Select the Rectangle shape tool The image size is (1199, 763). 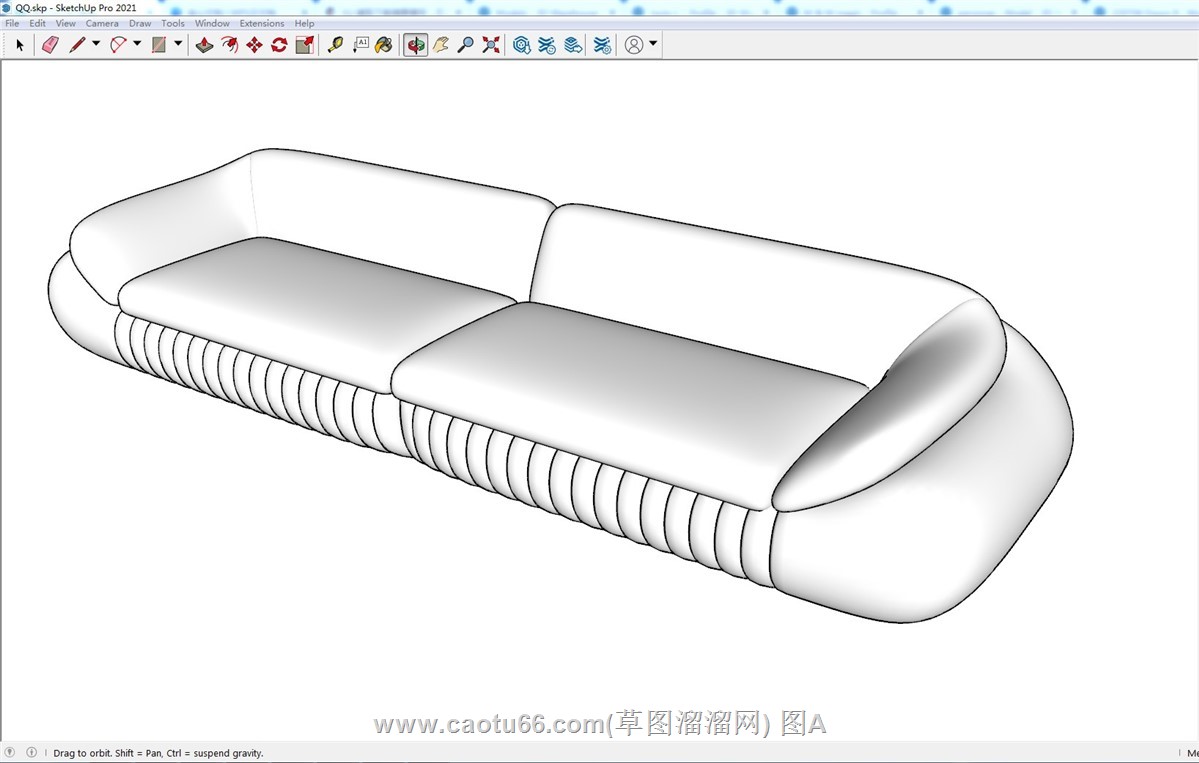click(159, 45)
